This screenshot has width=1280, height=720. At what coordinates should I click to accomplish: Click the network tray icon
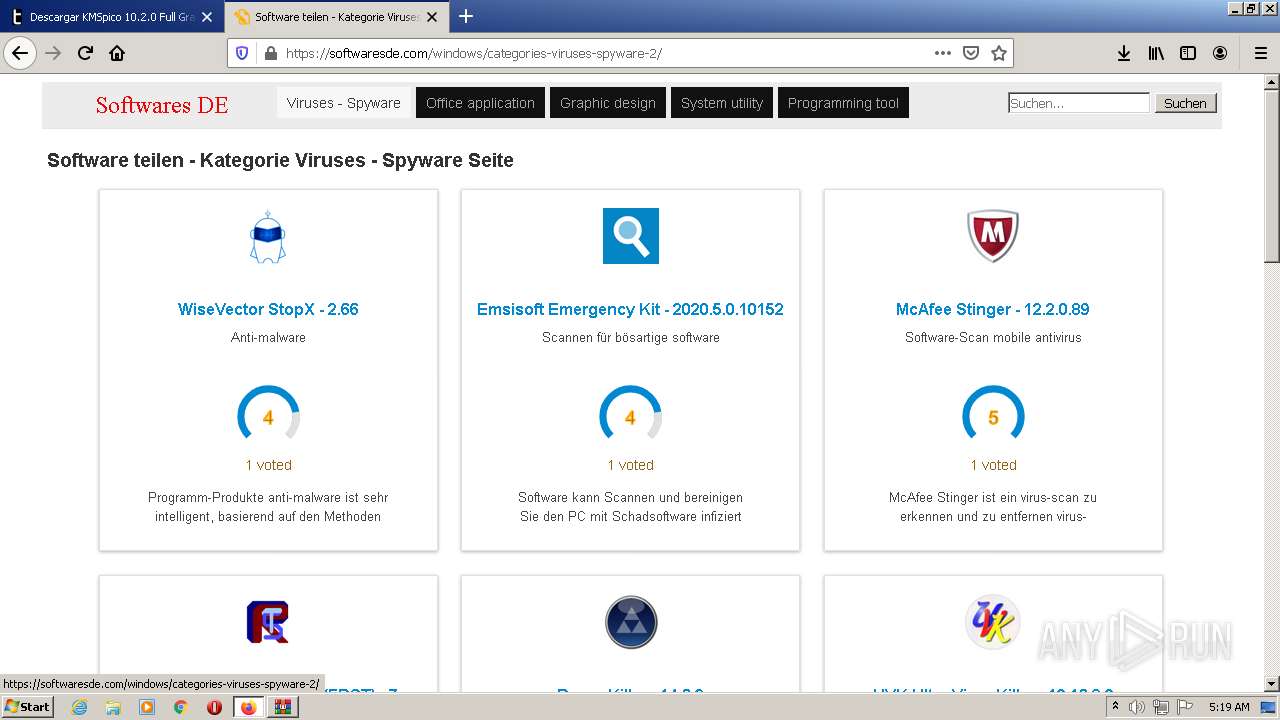[1161, 707]
